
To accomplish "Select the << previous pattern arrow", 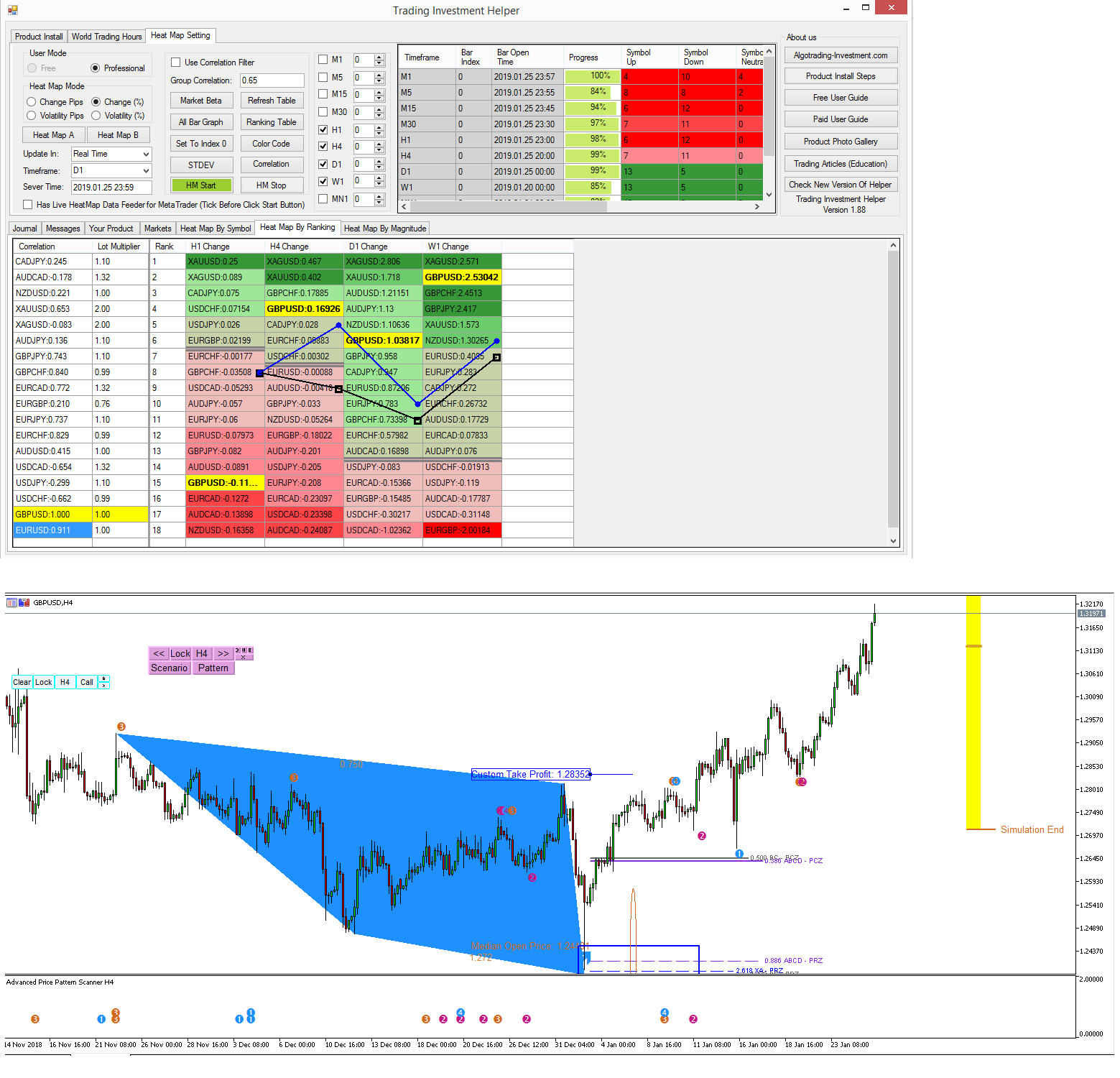I will tap(159, 654).
